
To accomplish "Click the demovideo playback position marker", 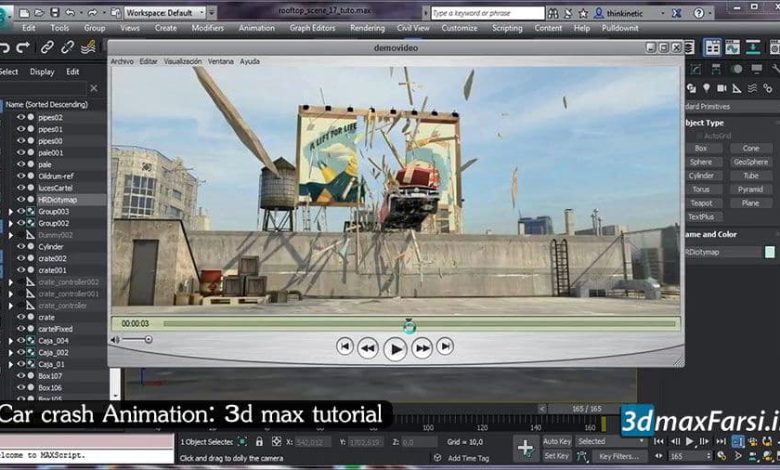I will [409, 326].
